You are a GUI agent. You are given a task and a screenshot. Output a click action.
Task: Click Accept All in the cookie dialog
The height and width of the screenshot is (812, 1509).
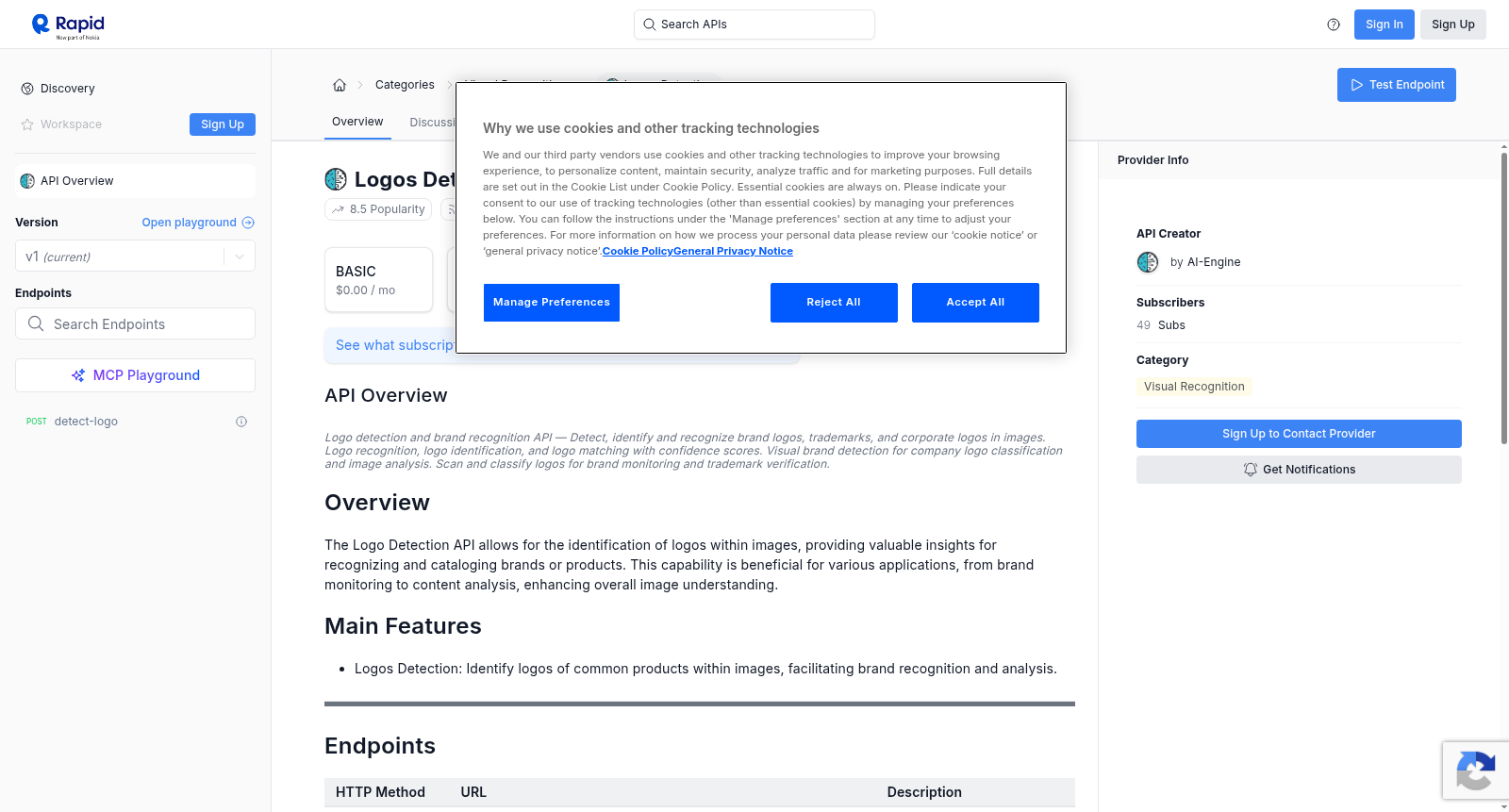tap(975, 303)
